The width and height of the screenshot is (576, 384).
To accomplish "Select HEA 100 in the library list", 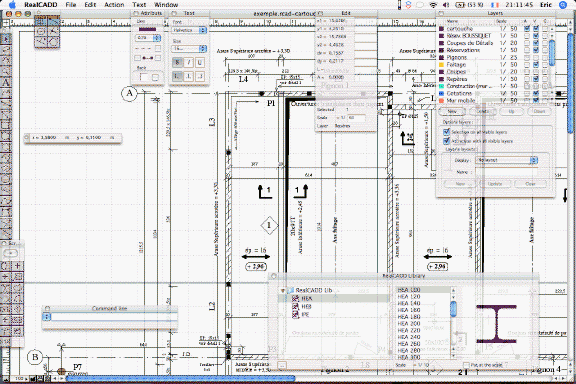I will coord(424,290).
